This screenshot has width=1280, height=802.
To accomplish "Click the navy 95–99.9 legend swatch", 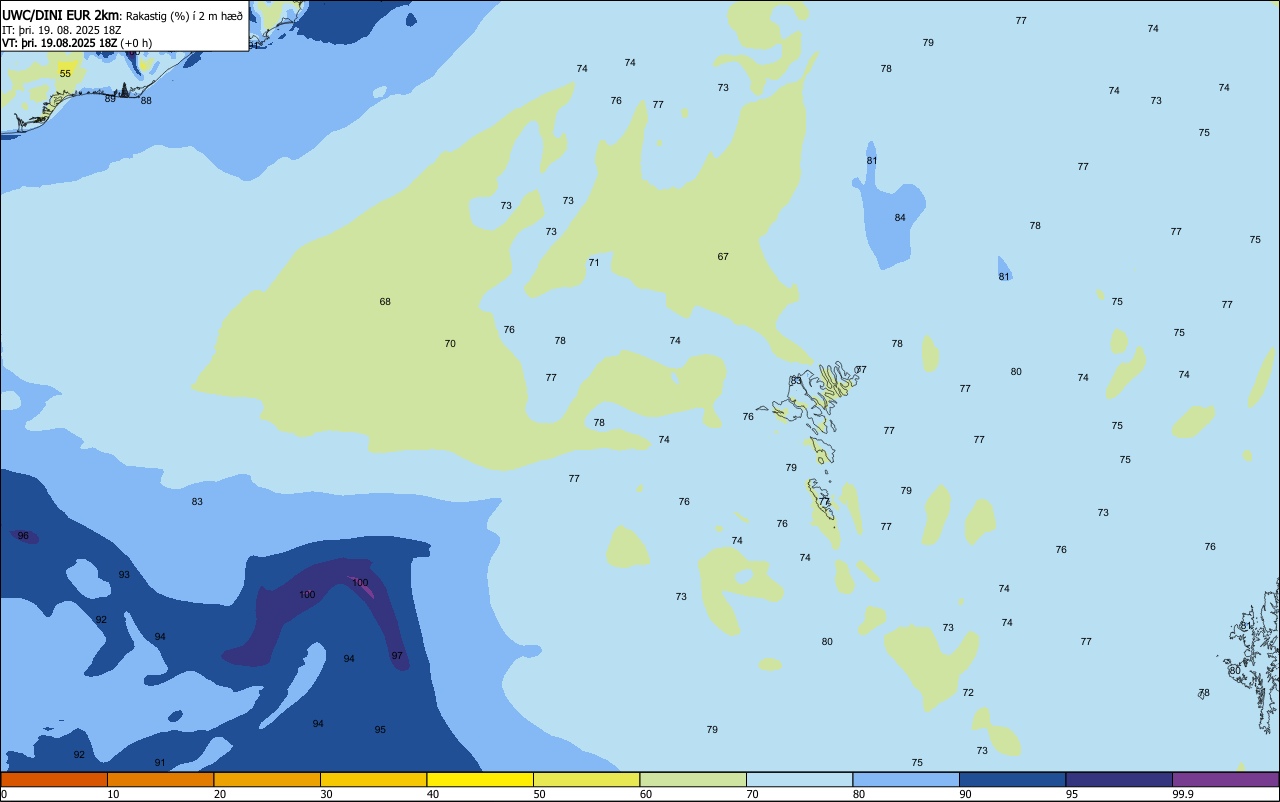I will [x=1119, y=779].
